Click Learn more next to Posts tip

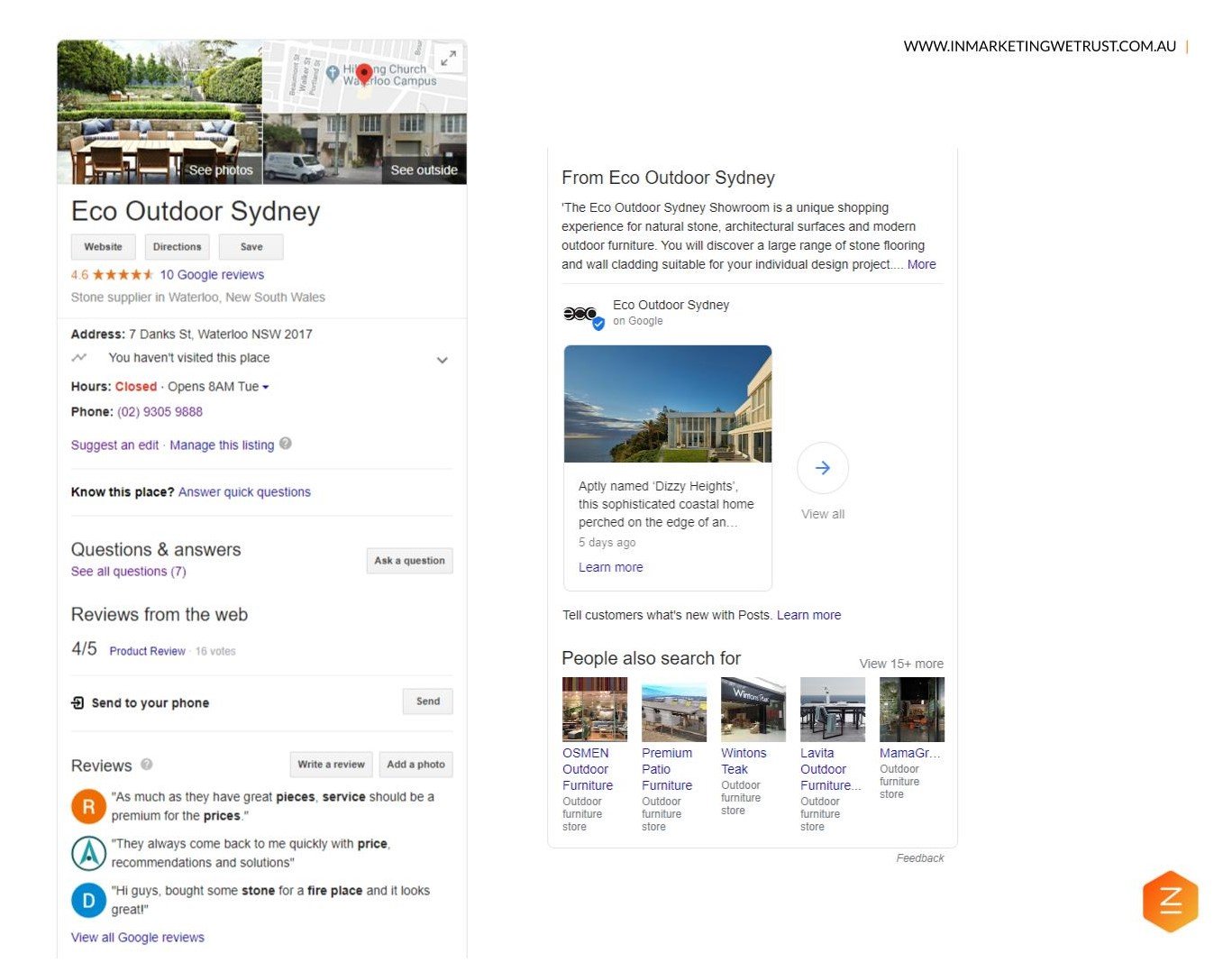coord(808,616)
